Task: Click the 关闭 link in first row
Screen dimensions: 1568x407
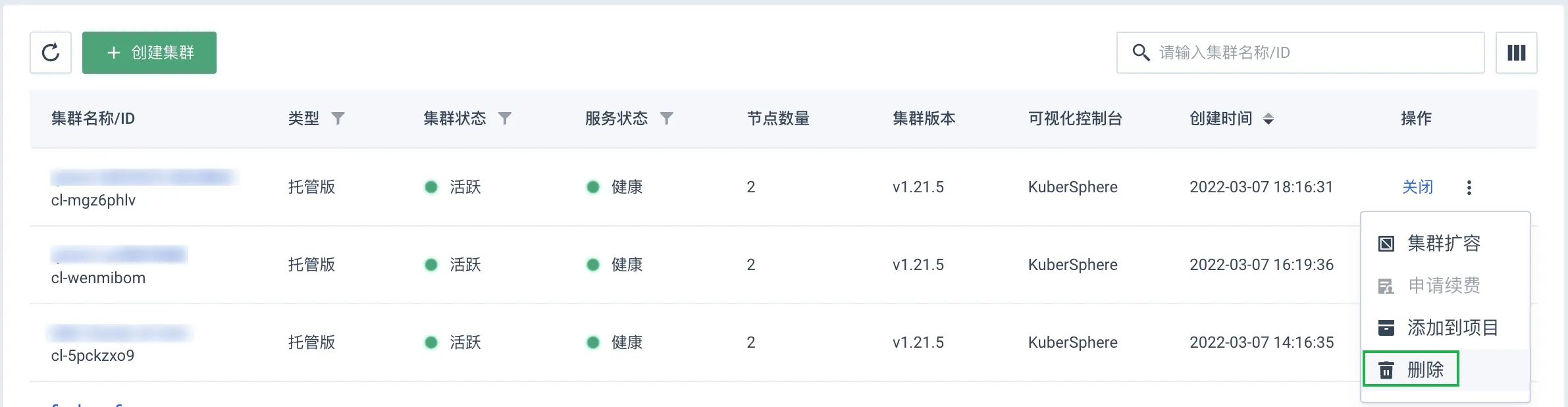Action: coord(1417,187)
